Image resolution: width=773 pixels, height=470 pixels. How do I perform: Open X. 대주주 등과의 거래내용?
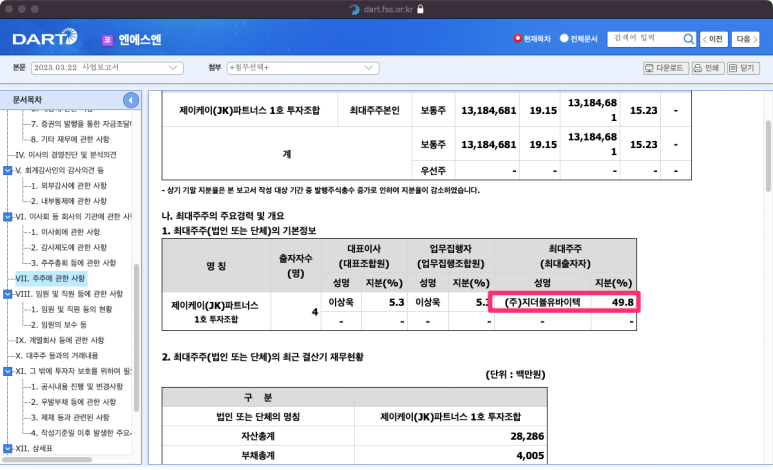(x=57, y=356)
